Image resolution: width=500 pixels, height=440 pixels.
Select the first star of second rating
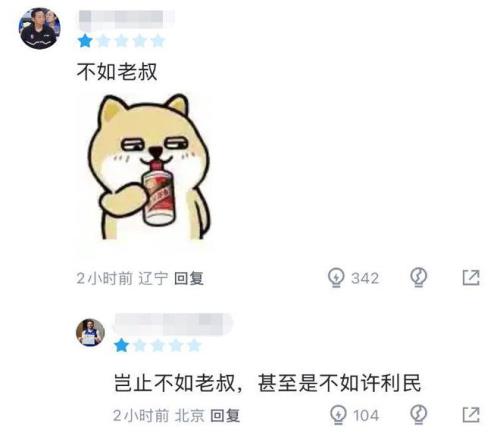point(121,345)
